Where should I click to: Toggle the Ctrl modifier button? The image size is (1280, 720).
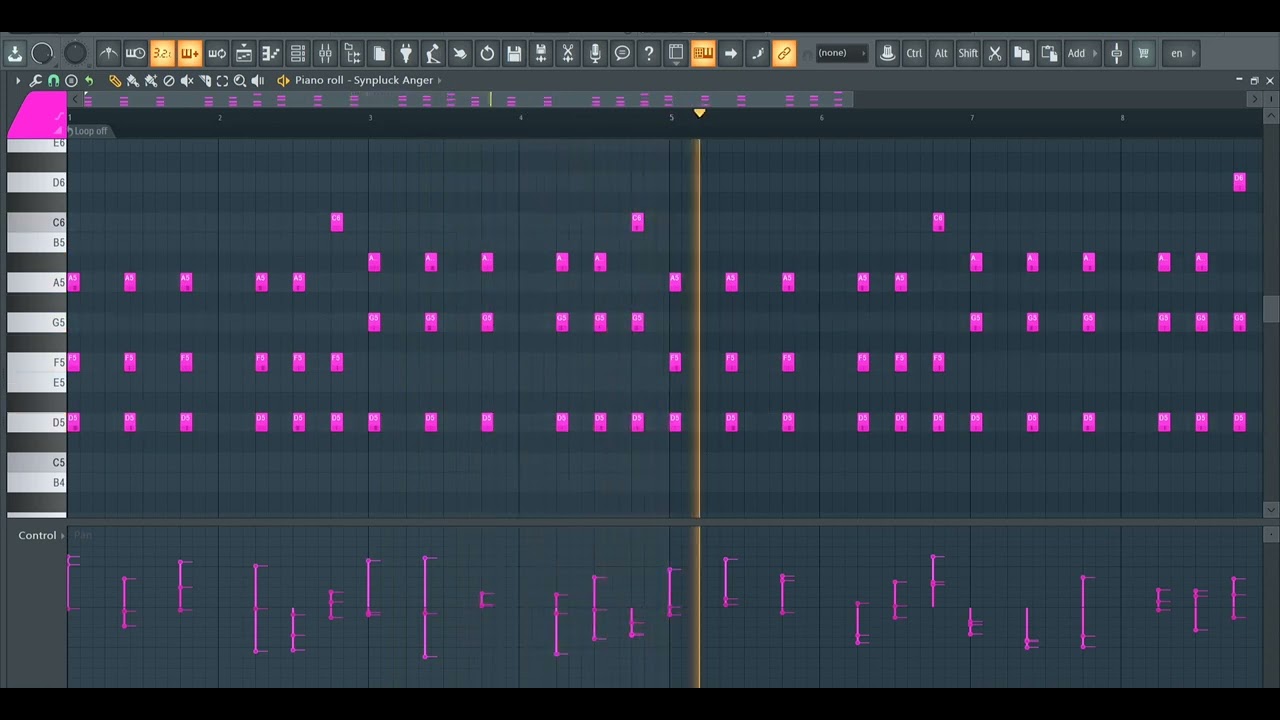(914, 53)
